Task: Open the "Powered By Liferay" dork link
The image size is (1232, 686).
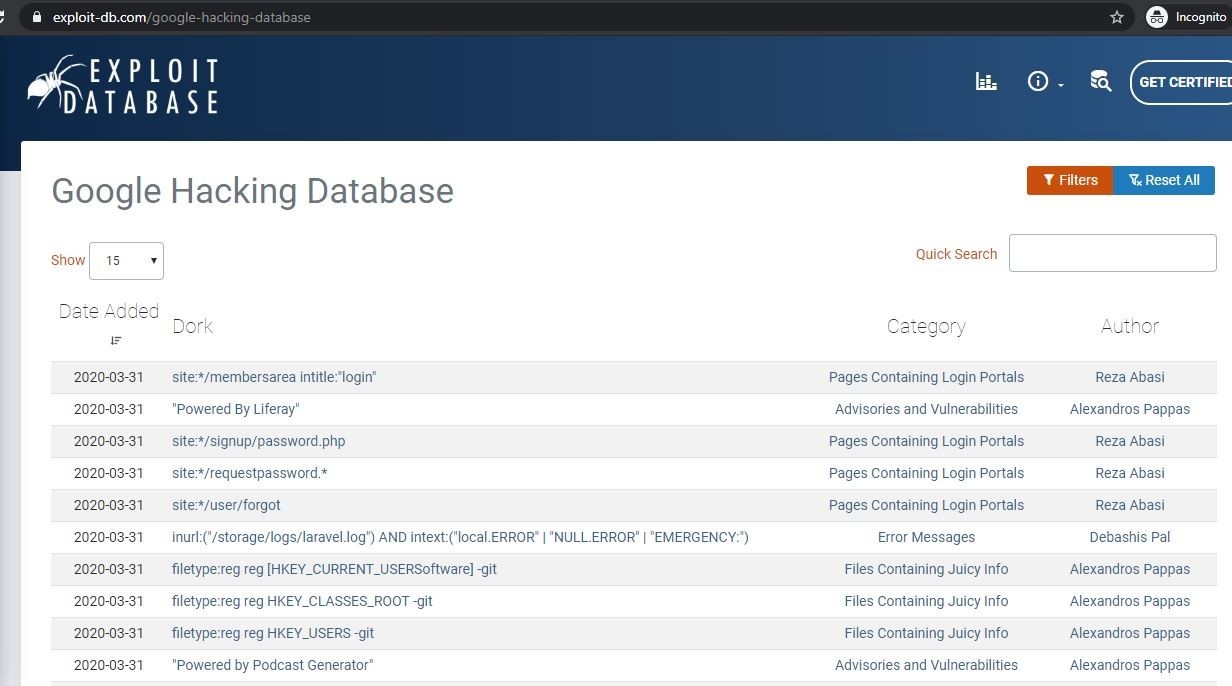Action: point(236,409)
